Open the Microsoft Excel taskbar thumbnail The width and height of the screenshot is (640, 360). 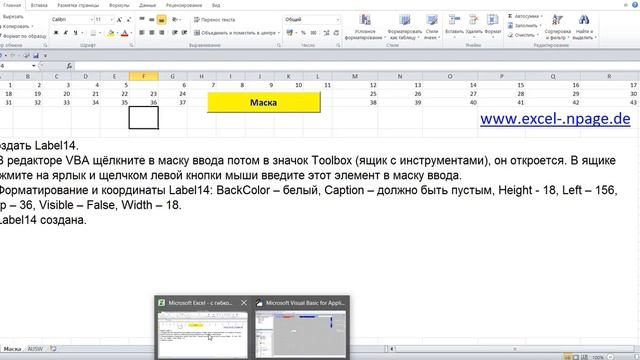pos(203,328)
